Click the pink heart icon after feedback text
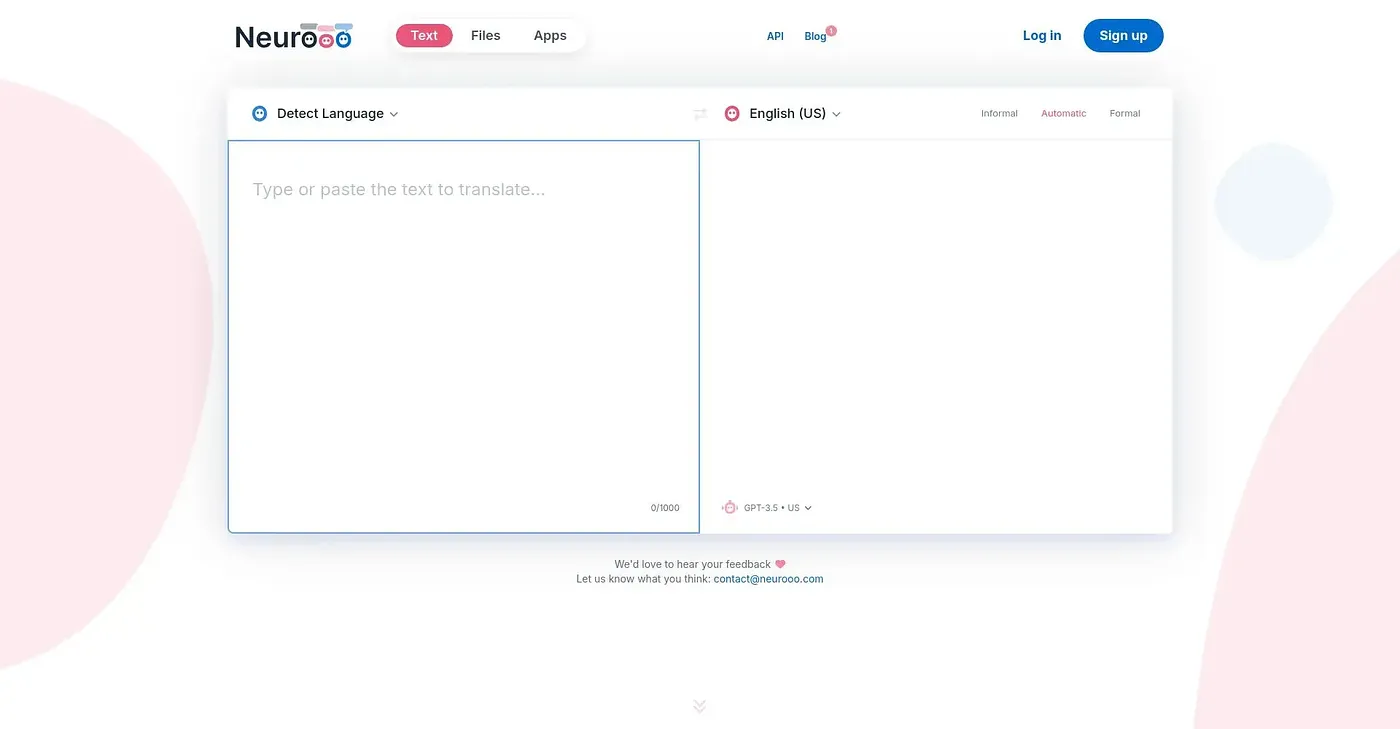 (x=780, y=564)
